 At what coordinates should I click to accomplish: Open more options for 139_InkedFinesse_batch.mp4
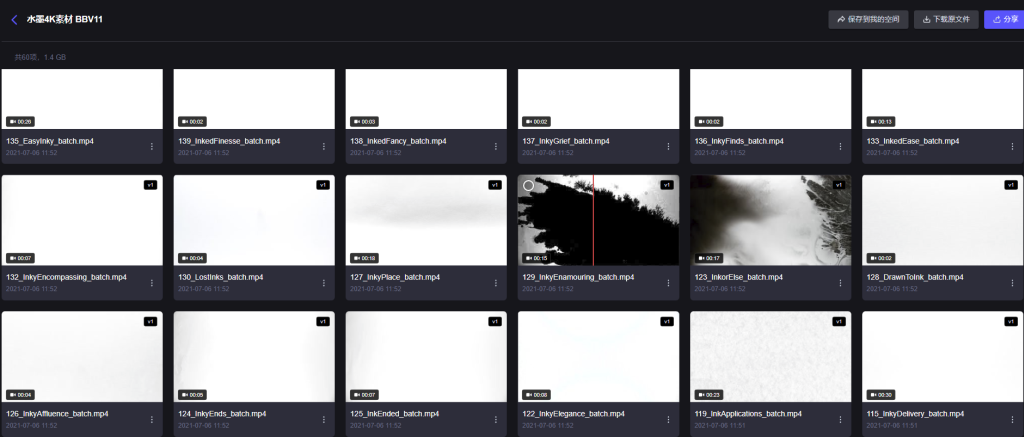click(324, 146)
